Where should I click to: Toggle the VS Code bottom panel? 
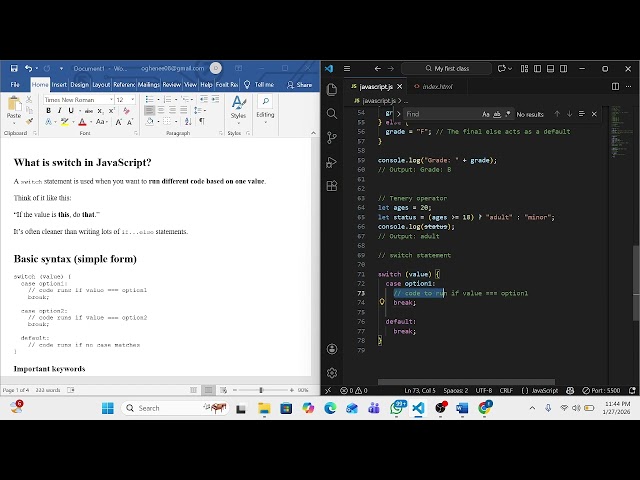click(551, 69)
